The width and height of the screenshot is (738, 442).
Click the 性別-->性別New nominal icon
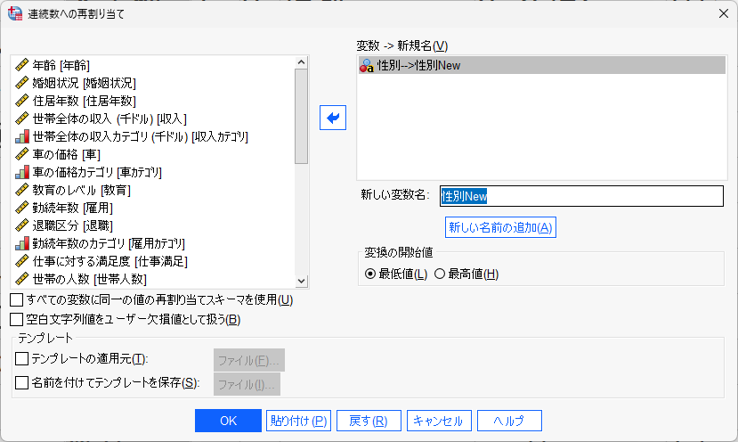[x=366, y=66]
